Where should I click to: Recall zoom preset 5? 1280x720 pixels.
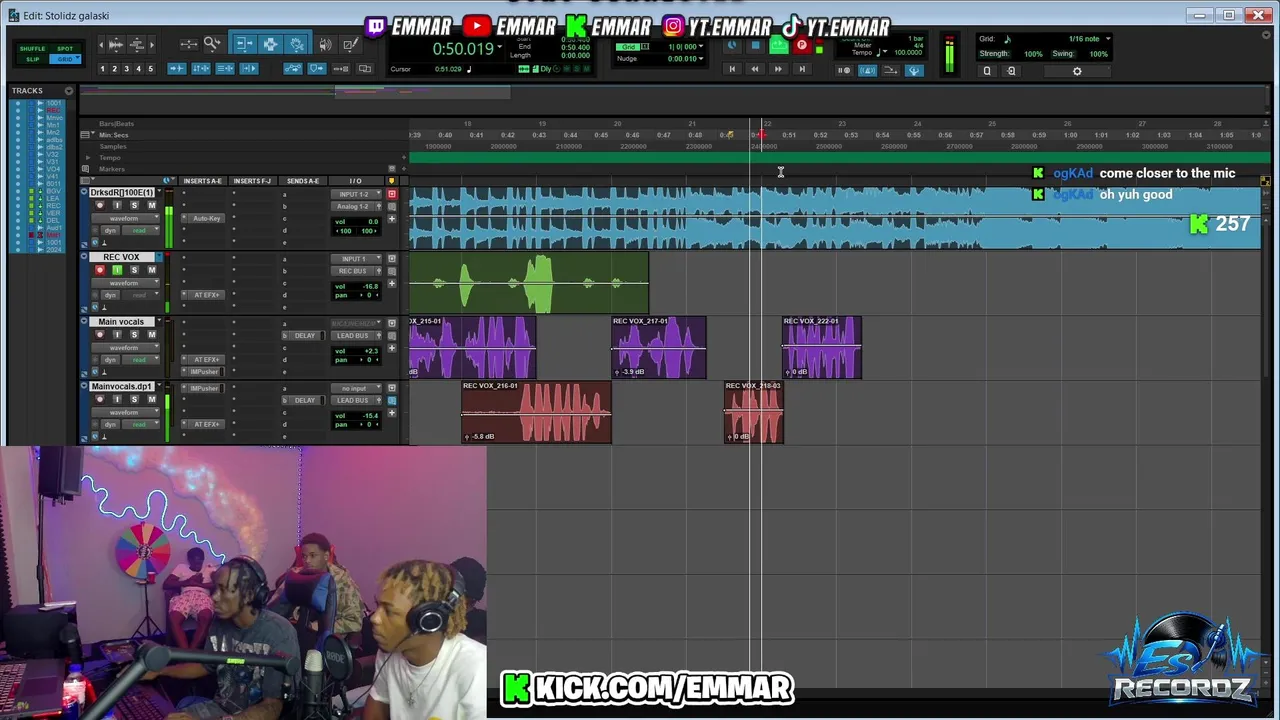pos(150,69)
